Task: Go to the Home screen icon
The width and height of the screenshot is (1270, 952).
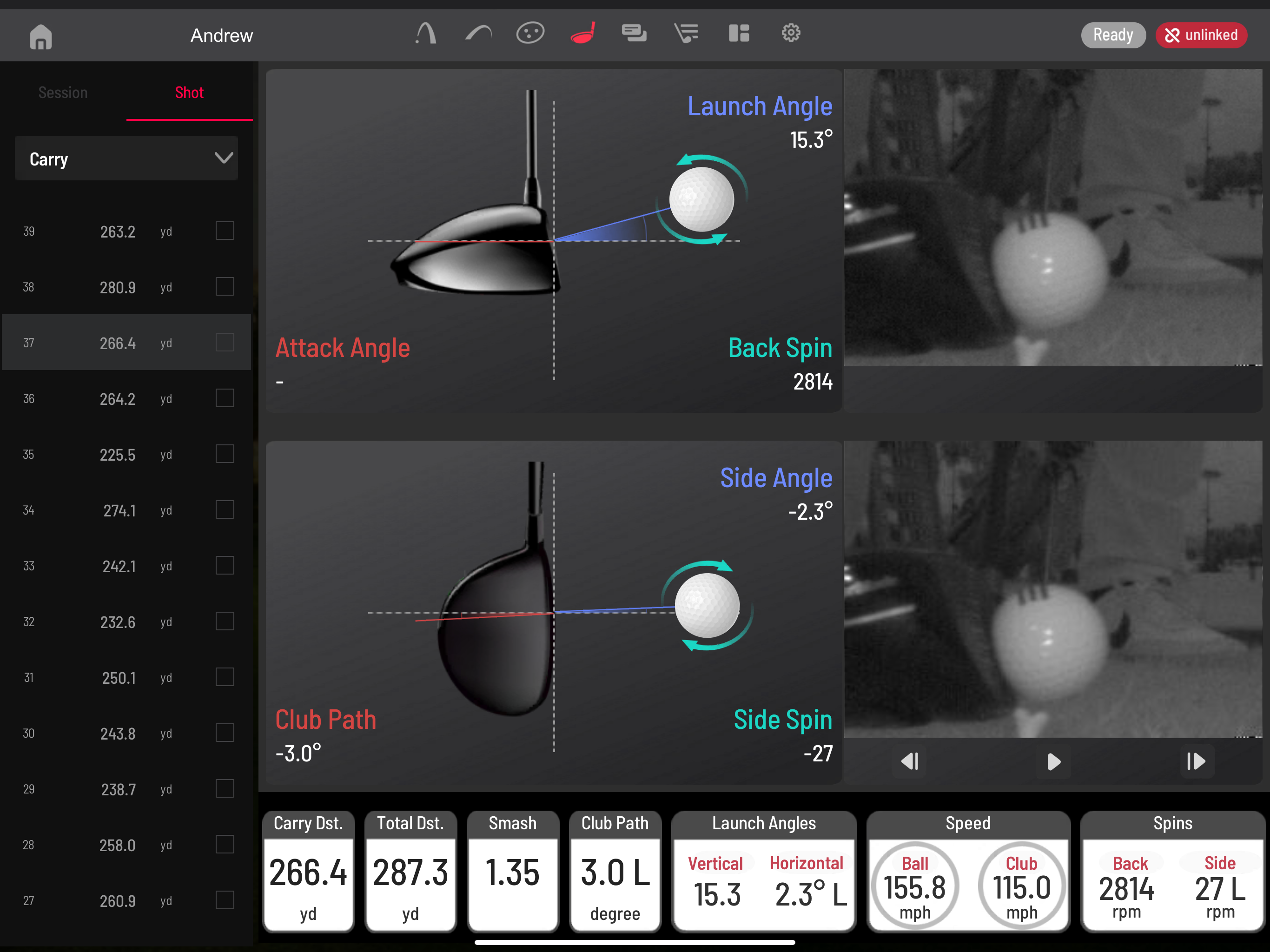Action: click(41, 36)
